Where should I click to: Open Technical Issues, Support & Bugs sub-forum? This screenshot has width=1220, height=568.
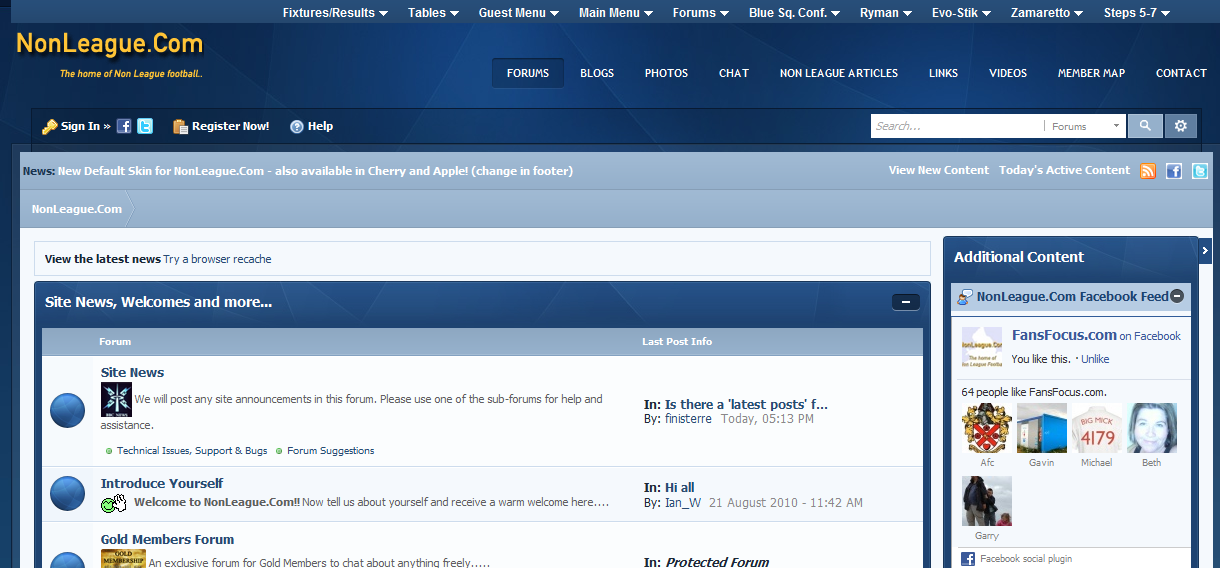tap(192, 451)
